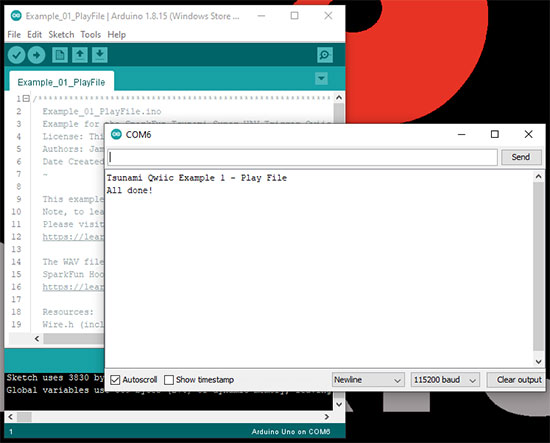
Task: Disable the Autoscroll checkbox
Action: 115,380
